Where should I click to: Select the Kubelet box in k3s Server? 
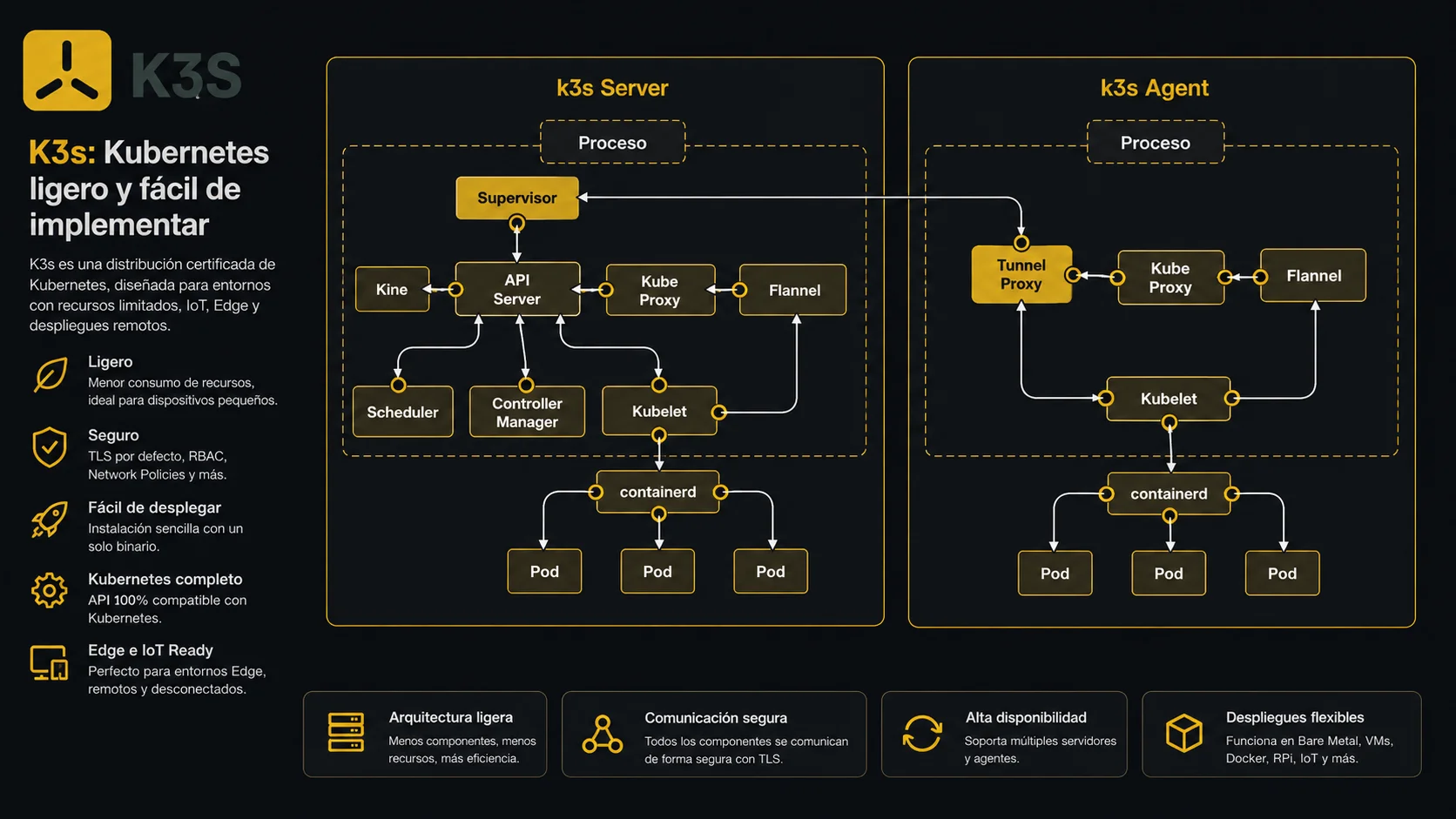pyautogui.click(x=659, y=411)
